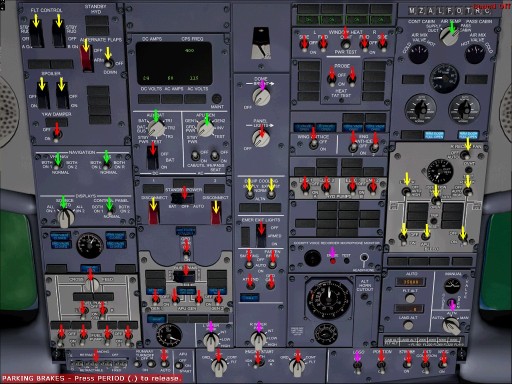Image resolution: width=512 pixels, height=384 pixels.
Task: Click the erase button on the voice recorder
Action: 332,260
